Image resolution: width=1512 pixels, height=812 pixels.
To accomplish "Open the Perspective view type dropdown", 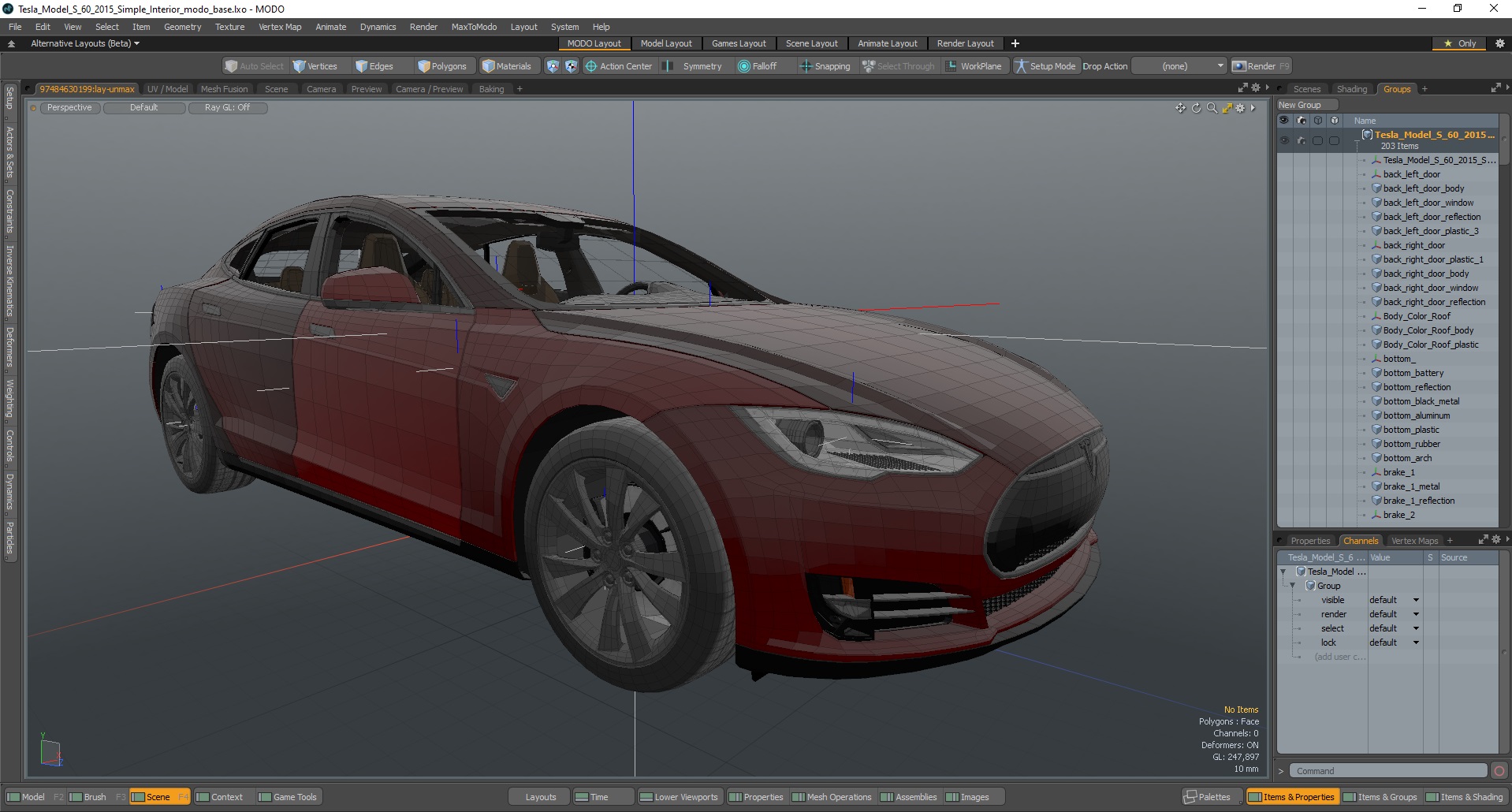I will pos(69,108).
